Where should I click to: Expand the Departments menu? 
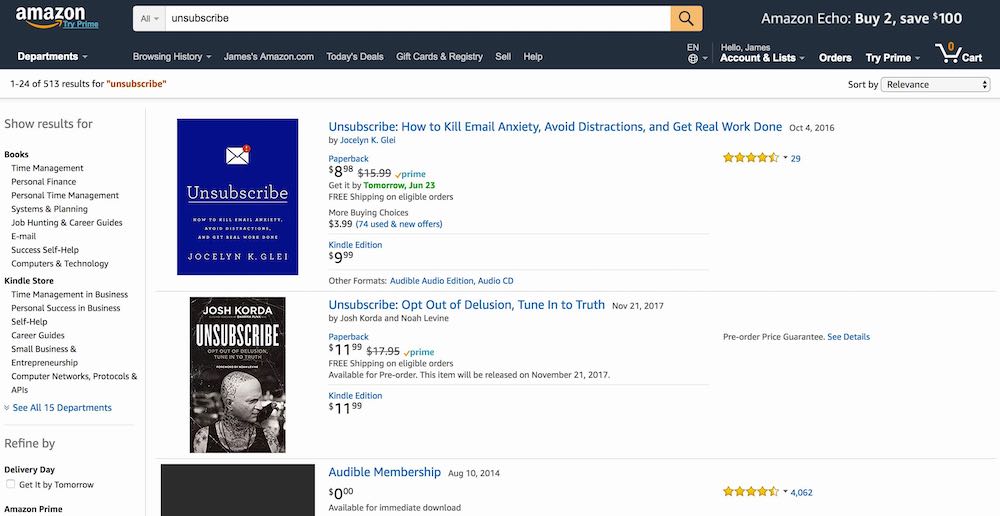click(x=52, y=57)
